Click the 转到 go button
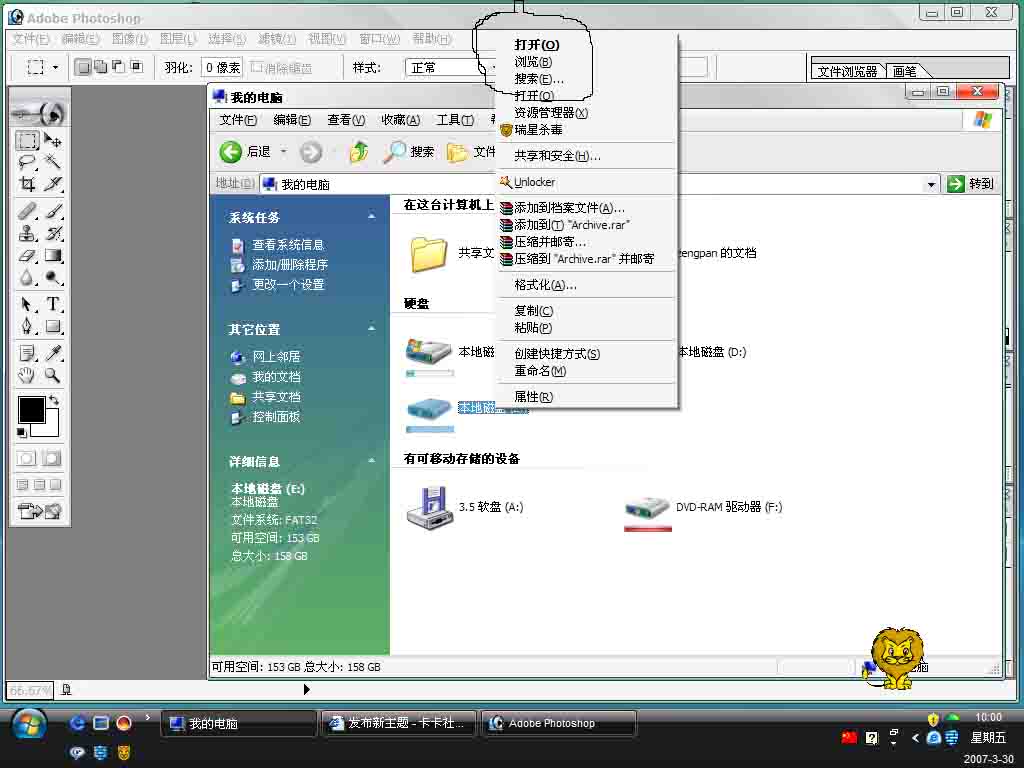Screen dimensions: 1024x768 (x=972, y=184)
